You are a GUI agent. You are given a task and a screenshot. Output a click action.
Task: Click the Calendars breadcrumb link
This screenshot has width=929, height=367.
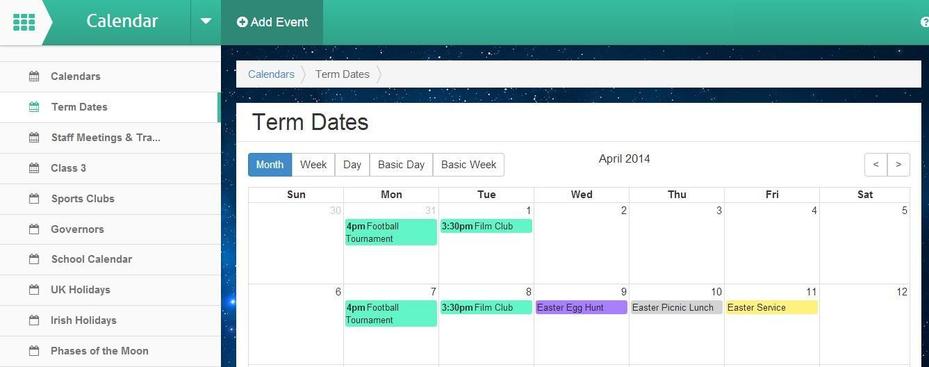click(x=271, y=74)
